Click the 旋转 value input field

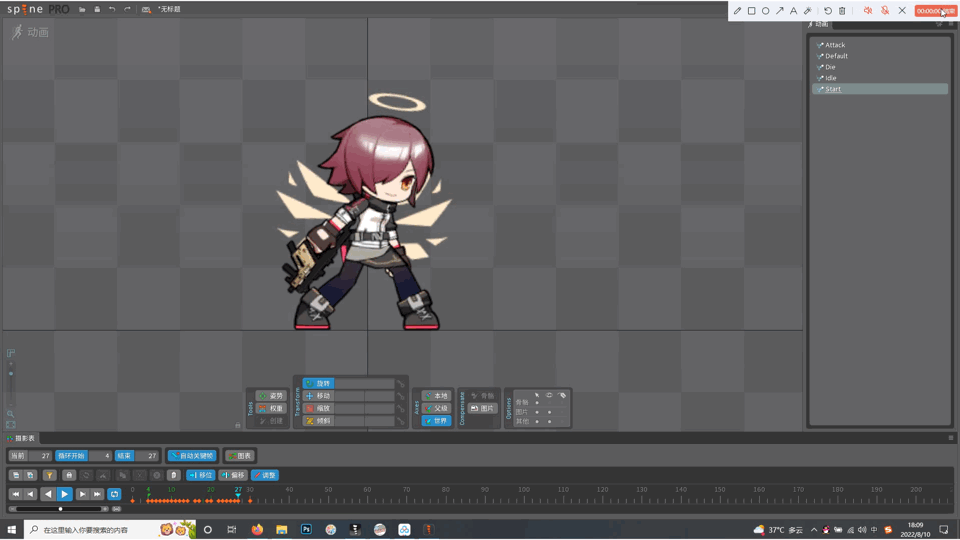point(364,383)
